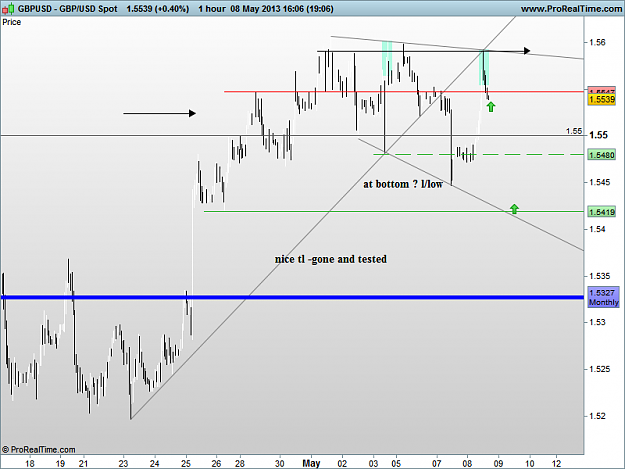Select the green 1.5480 price level tag

601,155
